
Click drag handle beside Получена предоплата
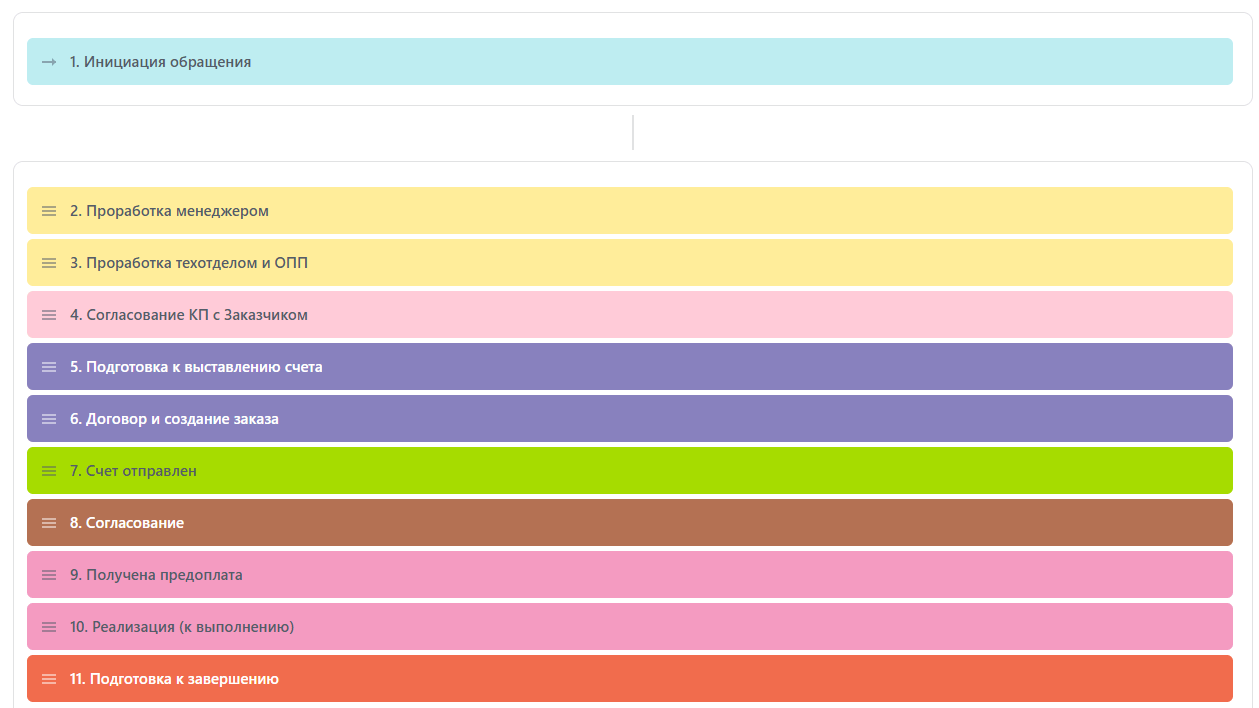[49, 575]
